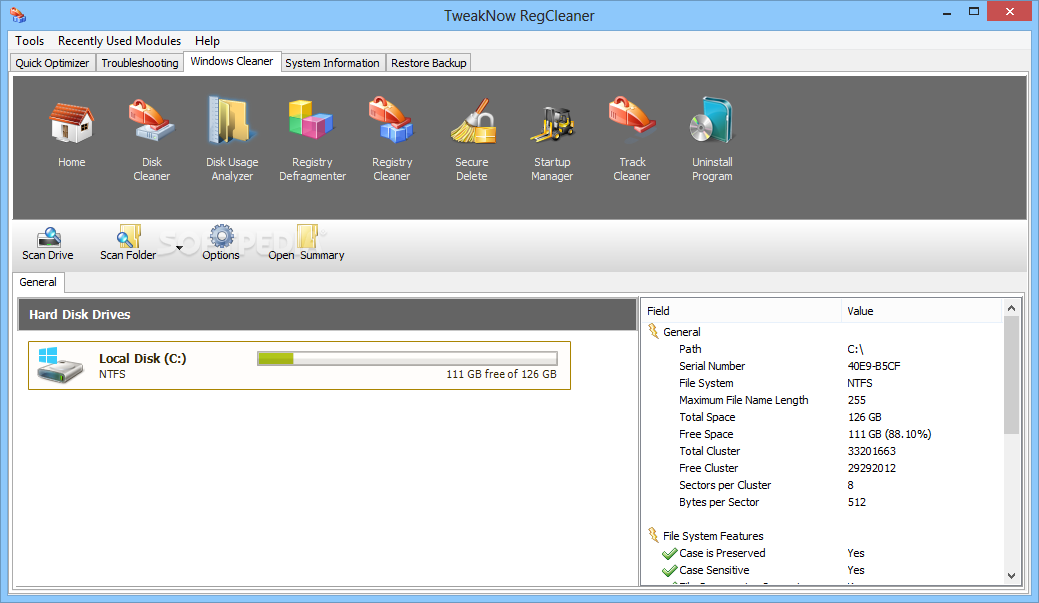
Task: Click the total cluster value 33201663
Action: click(871, 451)
